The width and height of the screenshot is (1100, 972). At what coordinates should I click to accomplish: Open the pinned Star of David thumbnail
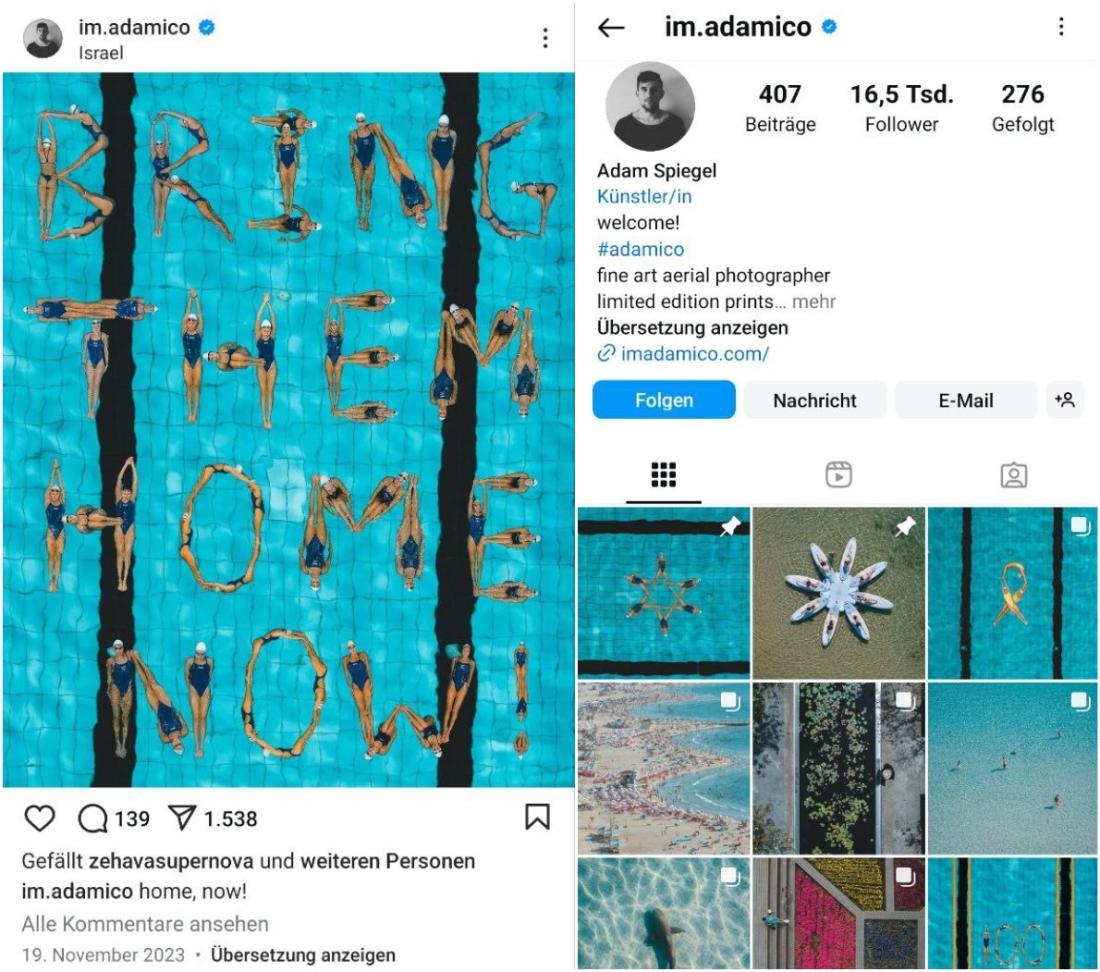click(x=664, y=593)
